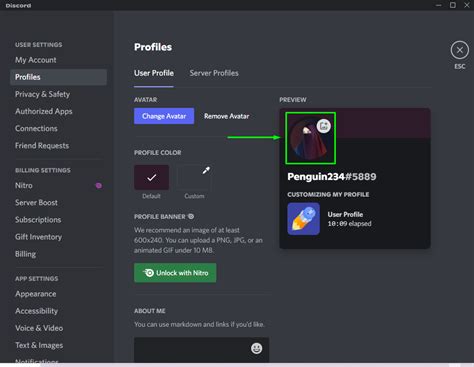Screen dimensions: 474x367
Task: Select the Custom profile color swatch
Action: coord(194,177)
